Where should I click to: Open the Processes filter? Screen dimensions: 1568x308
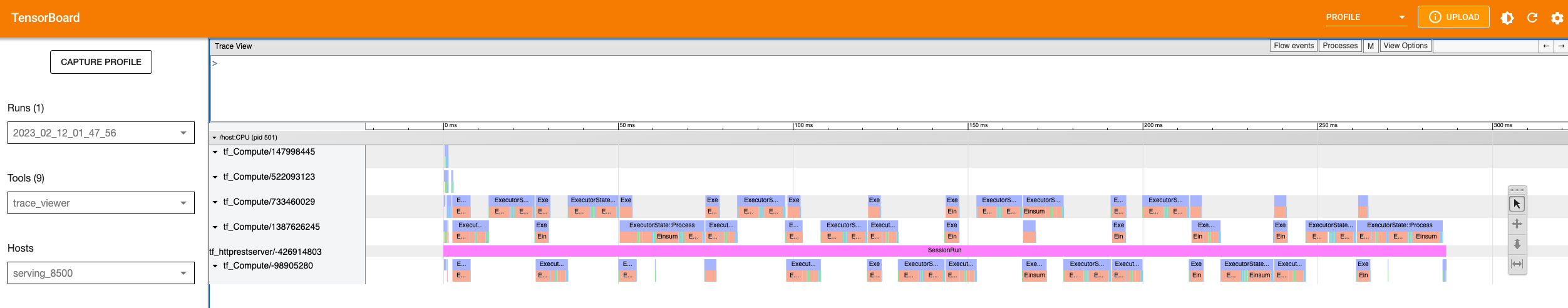(x=1340, y=46)
